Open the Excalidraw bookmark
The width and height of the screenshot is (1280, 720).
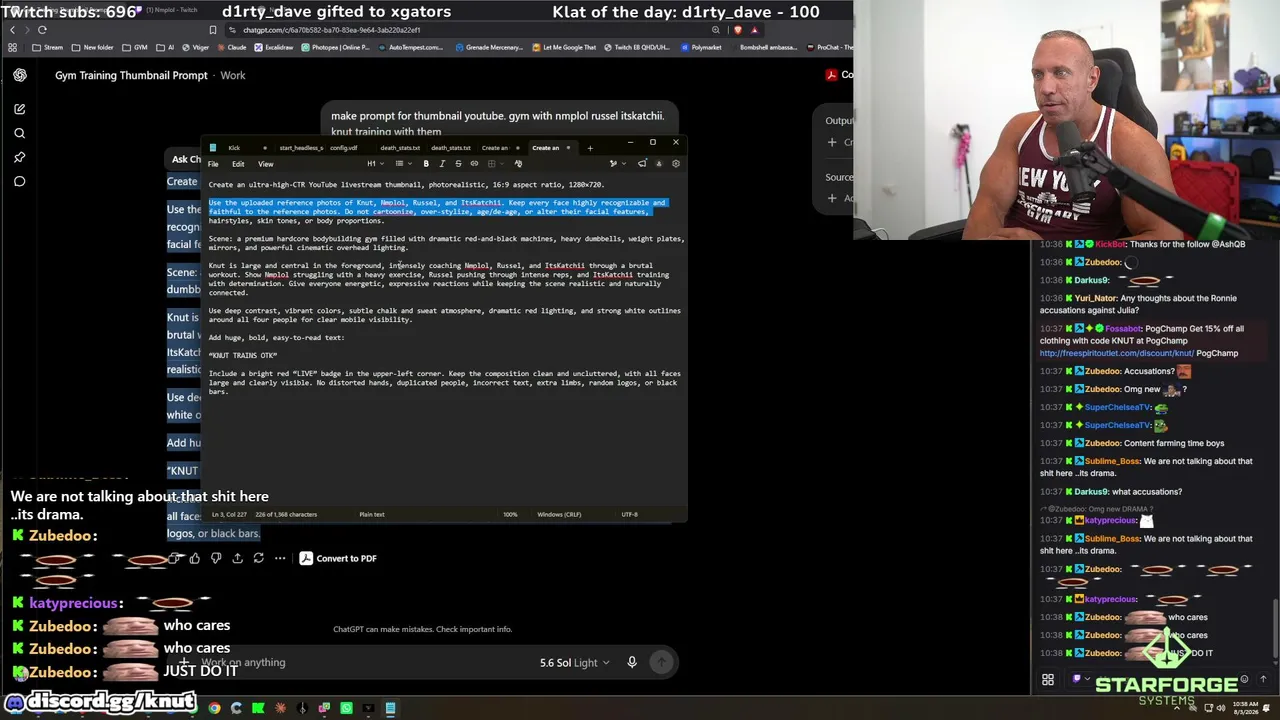(275, 47)
